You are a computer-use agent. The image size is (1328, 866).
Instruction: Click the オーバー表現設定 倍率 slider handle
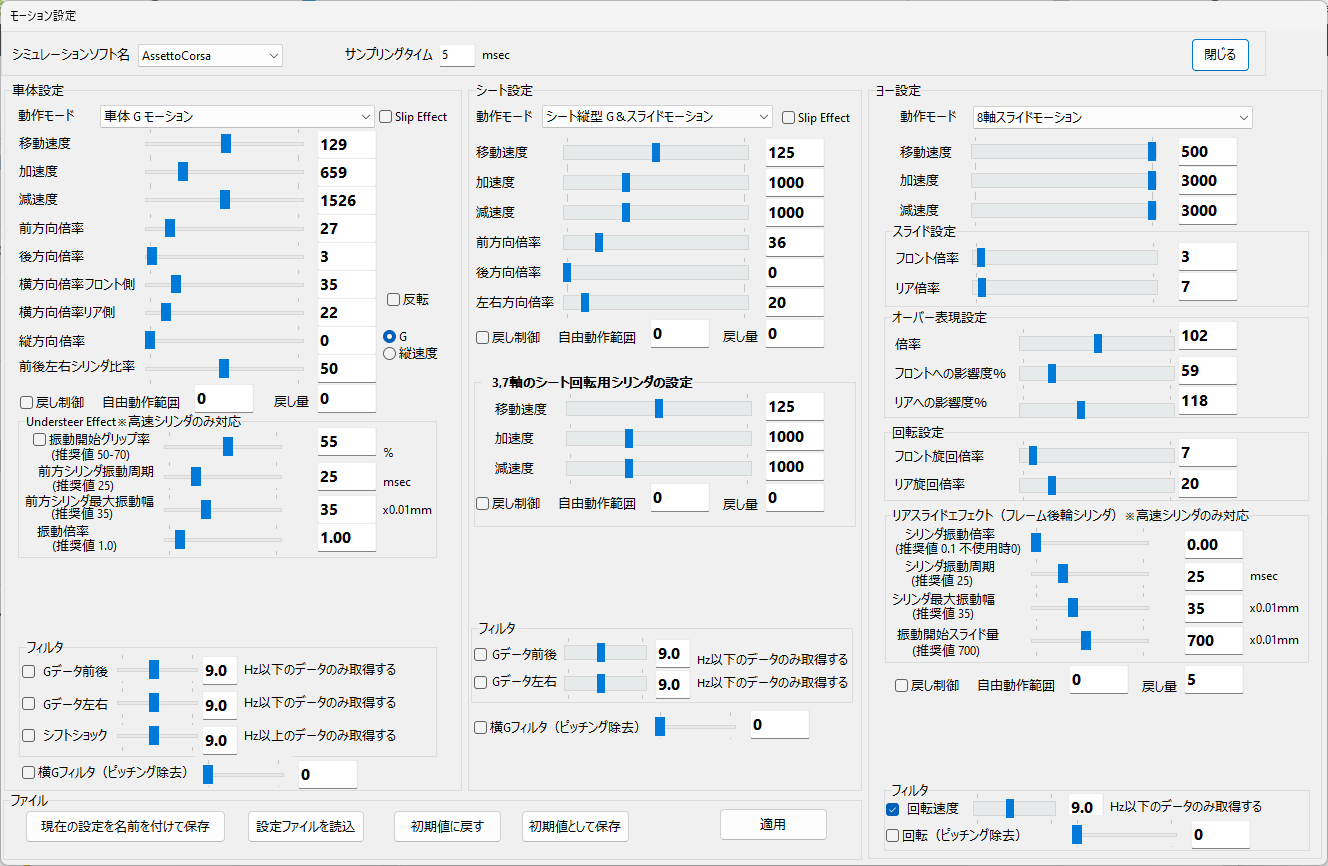[x=1098, y=343]
